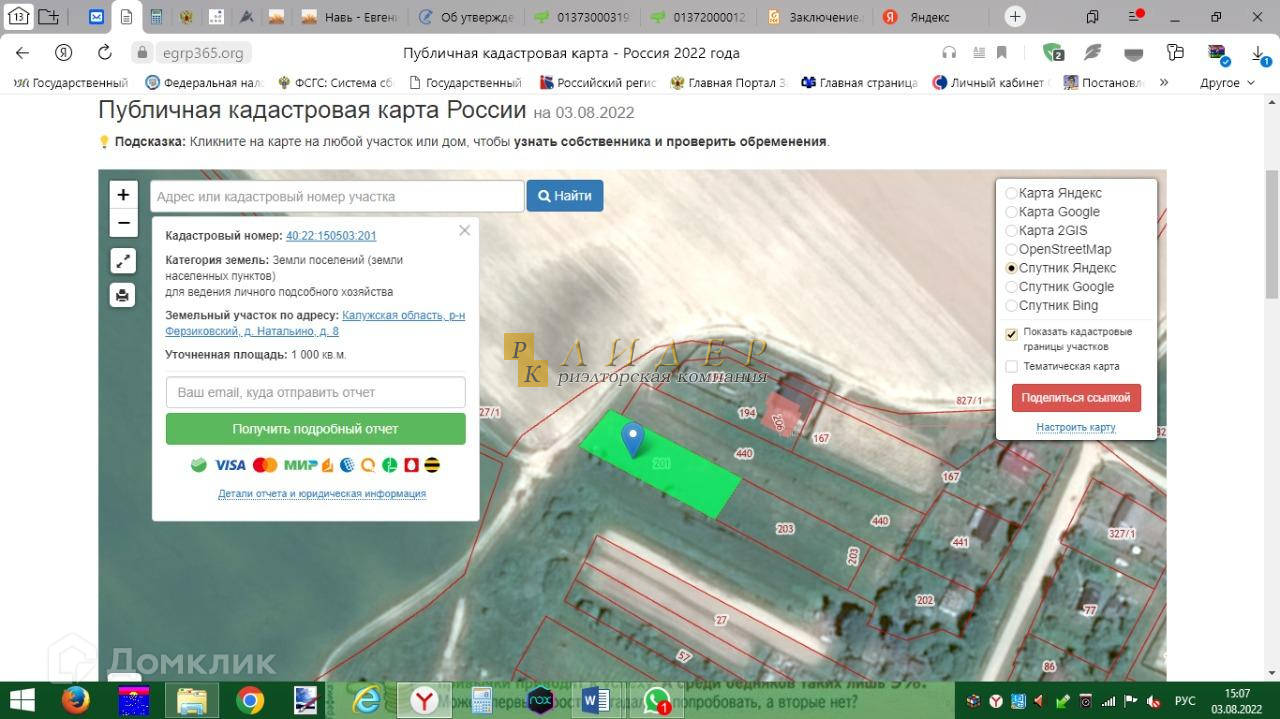Open Nox app from the taskbar

pos(540,700)
